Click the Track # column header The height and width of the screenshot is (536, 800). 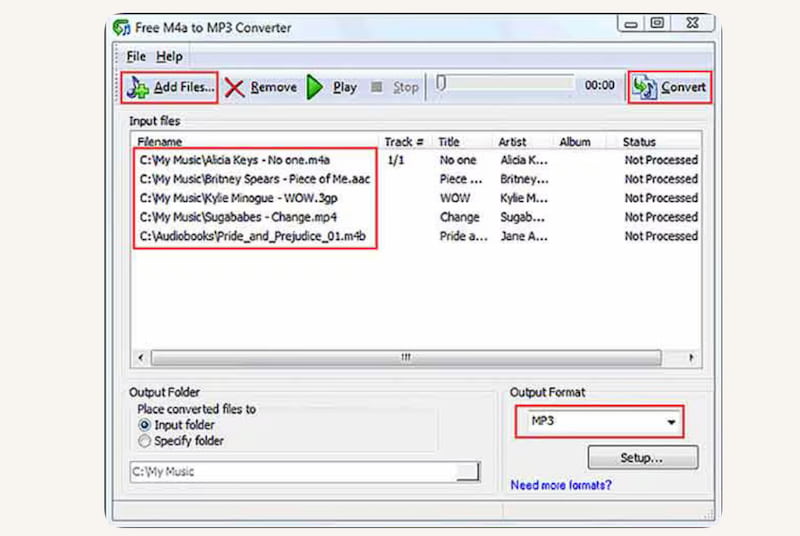point(405,142)
